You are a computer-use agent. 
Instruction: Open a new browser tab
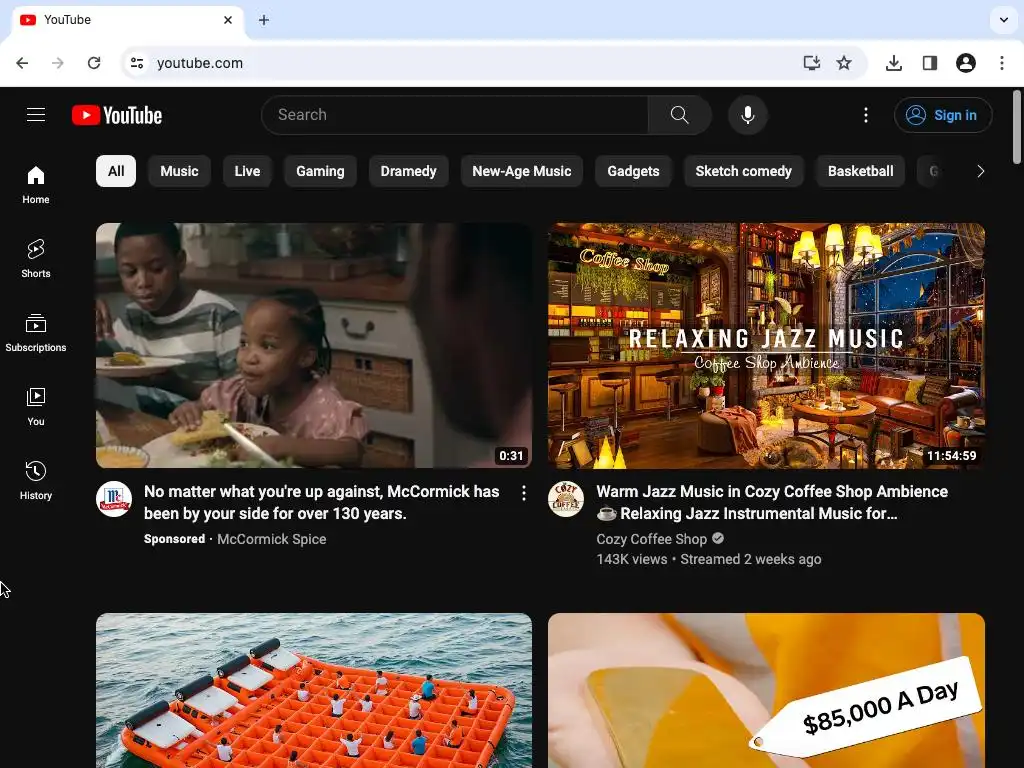[x=264, y=20]
